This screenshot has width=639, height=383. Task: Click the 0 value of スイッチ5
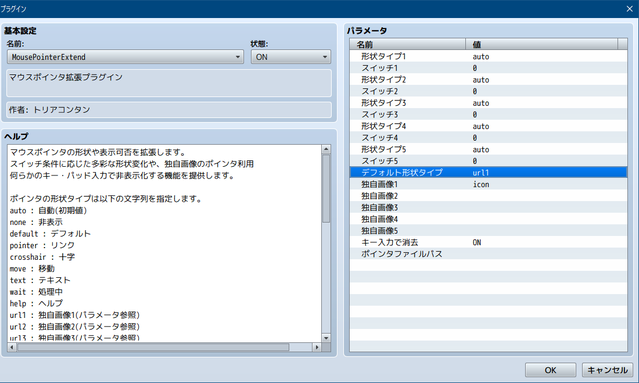click(475, 161)
